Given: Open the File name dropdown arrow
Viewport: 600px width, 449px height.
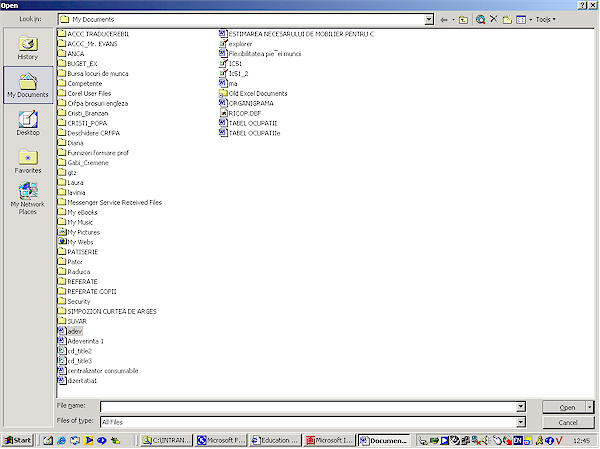Looking at the screenshot, I should coord(520,407).
